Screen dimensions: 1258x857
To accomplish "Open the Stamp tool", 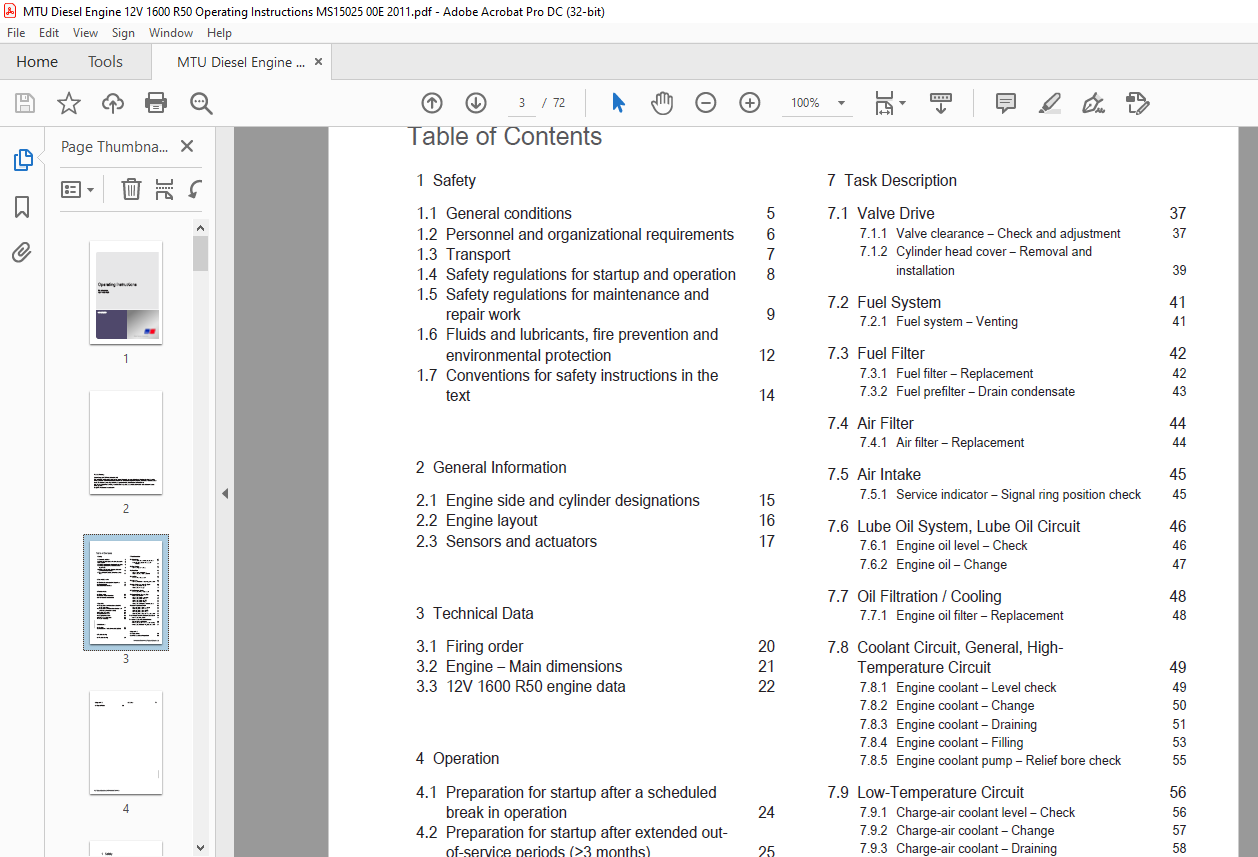I will tap(1137, 103).
